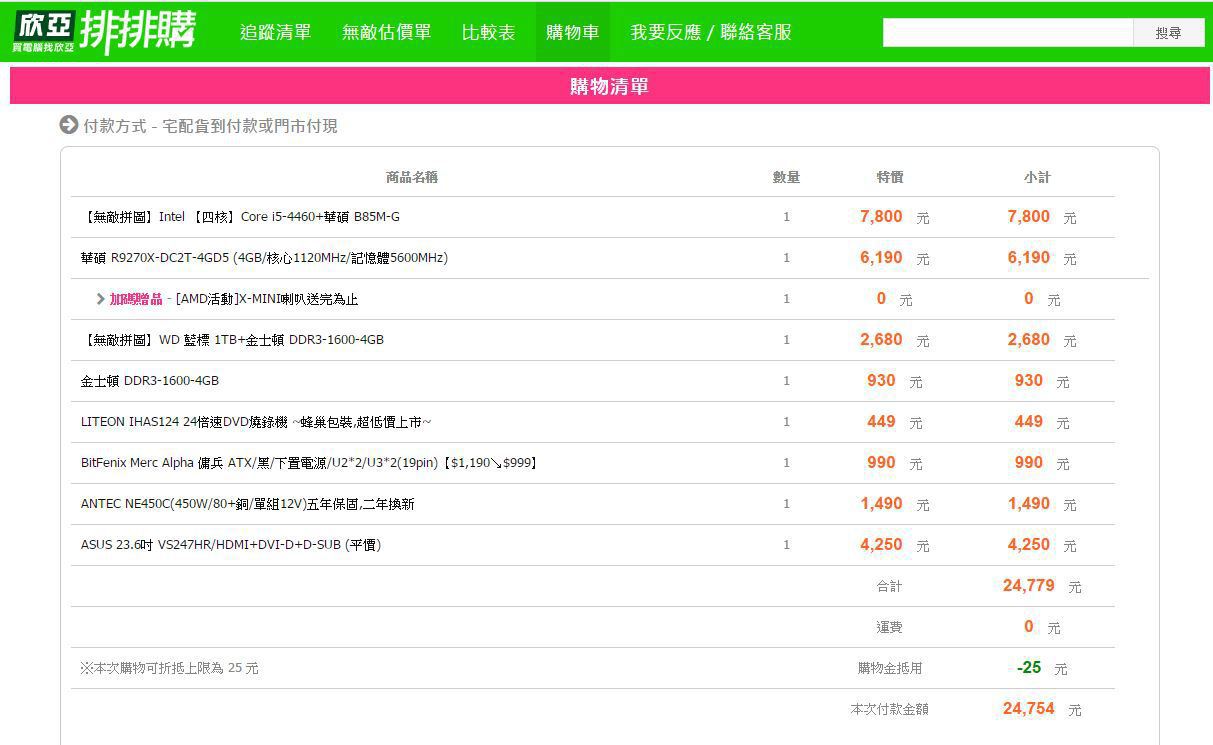The width and height of the screenshot is (1213, 745).
Task: Open the BitFenix Merc Alpha case item
Action: pos(311,463)
